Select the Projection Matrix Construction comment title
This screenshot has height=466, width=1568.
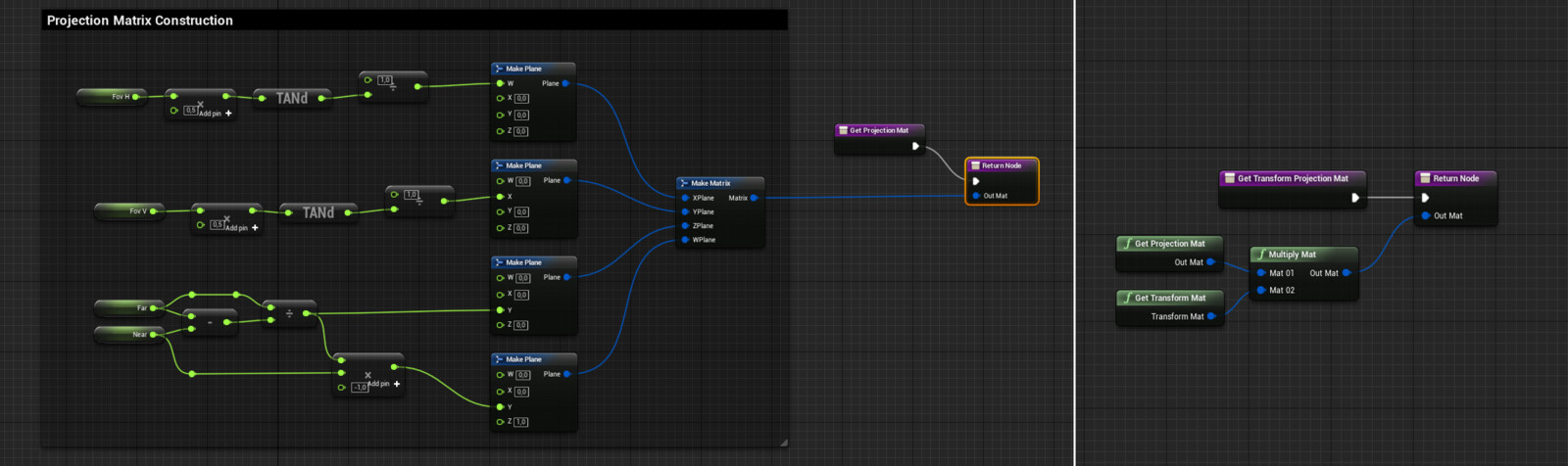click(140, 21)
